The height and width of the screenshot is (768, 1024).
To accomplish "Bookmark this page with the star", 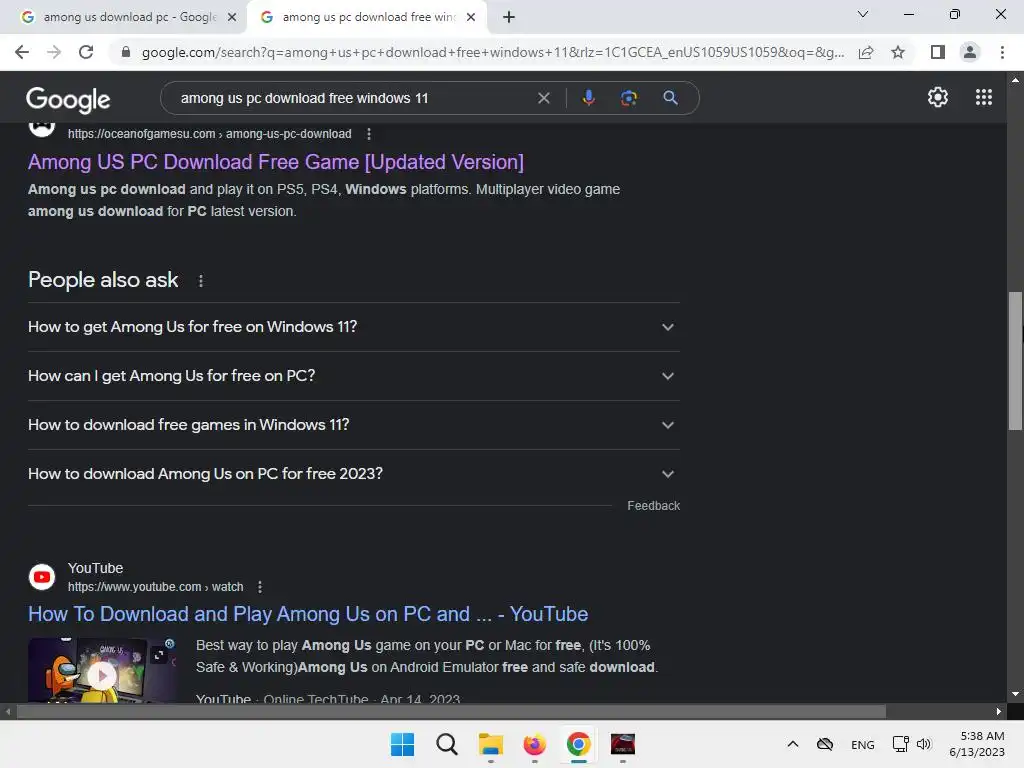I will [898, 52].
